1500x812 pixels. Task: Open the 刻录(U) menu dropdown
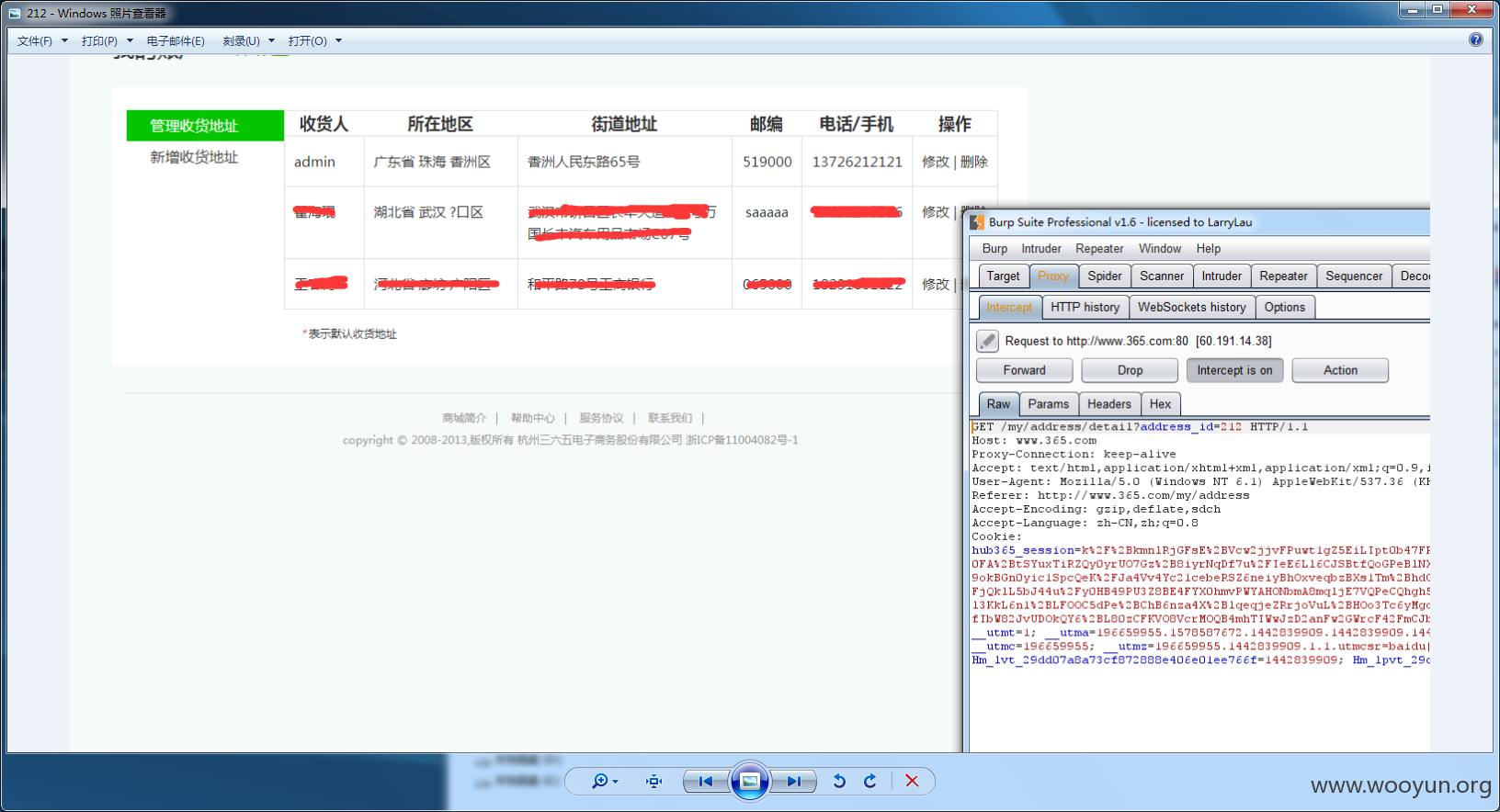(248, 41)
